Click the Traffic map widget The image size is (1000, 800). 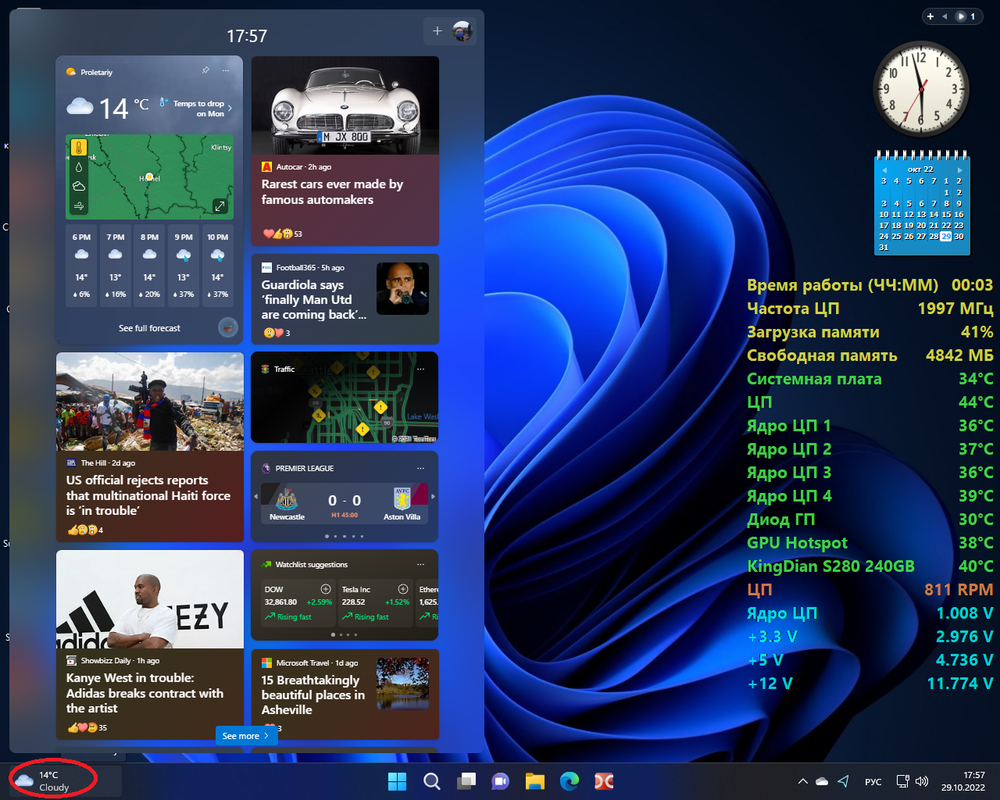click(x=345, y=397)
